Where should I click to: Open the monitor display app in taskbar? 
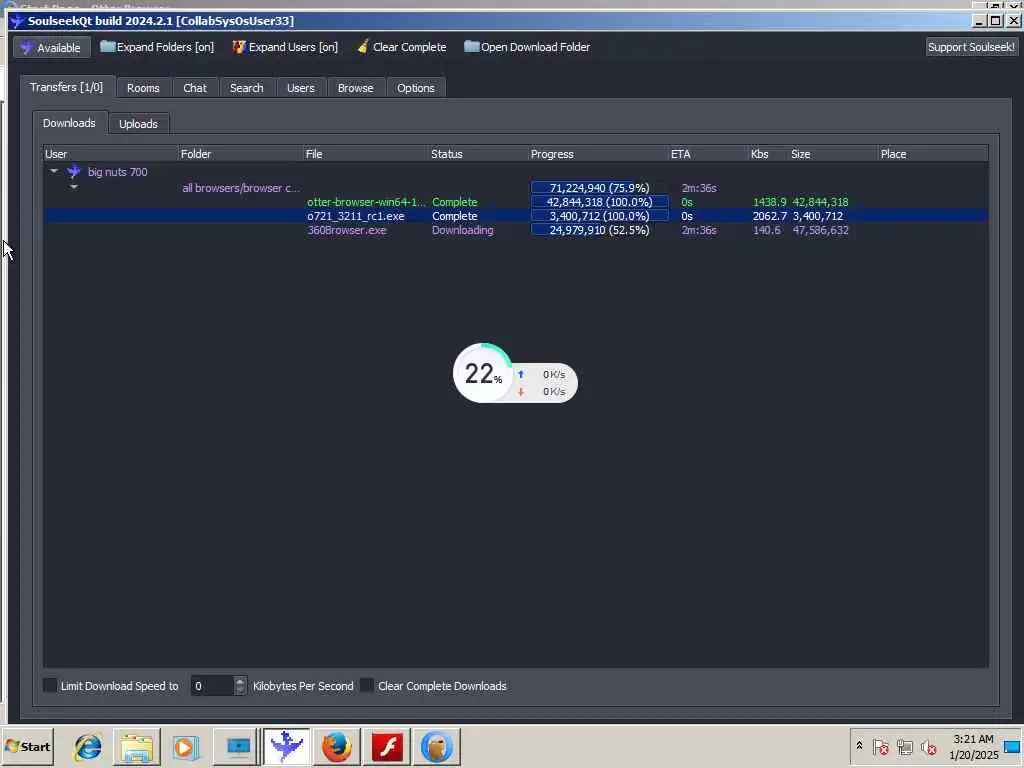click(x=238, y=746)
